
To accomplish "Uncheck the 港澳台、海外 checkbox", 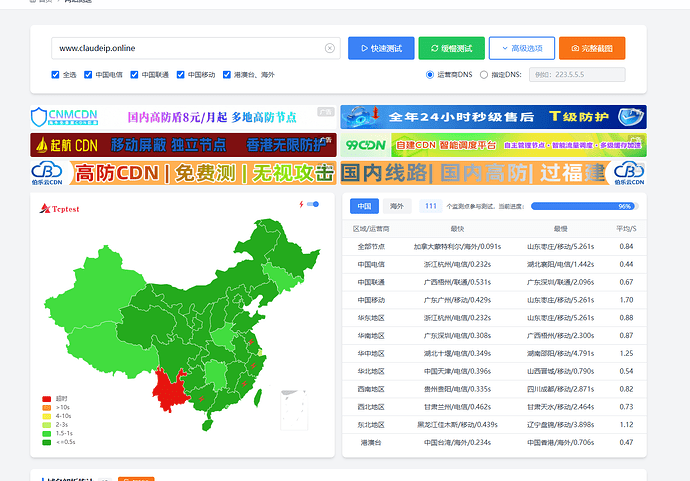I will pos(227,75).
